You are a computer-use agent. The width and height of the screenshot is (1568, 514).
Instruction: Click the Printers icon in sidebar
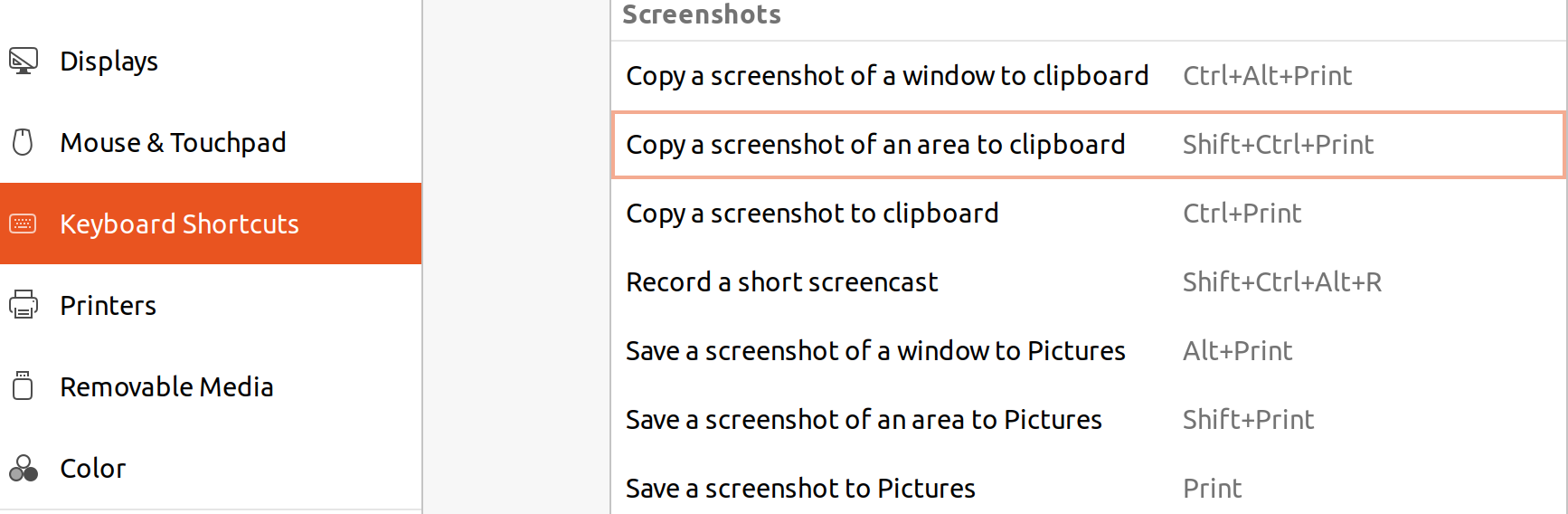[24, 305]
